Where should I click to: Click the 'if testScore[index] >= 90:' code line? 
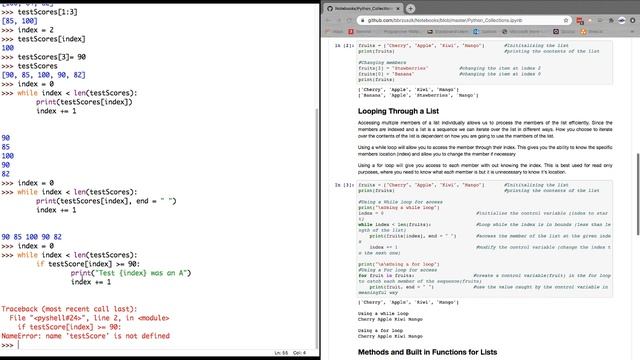click(x=88, y=264)
